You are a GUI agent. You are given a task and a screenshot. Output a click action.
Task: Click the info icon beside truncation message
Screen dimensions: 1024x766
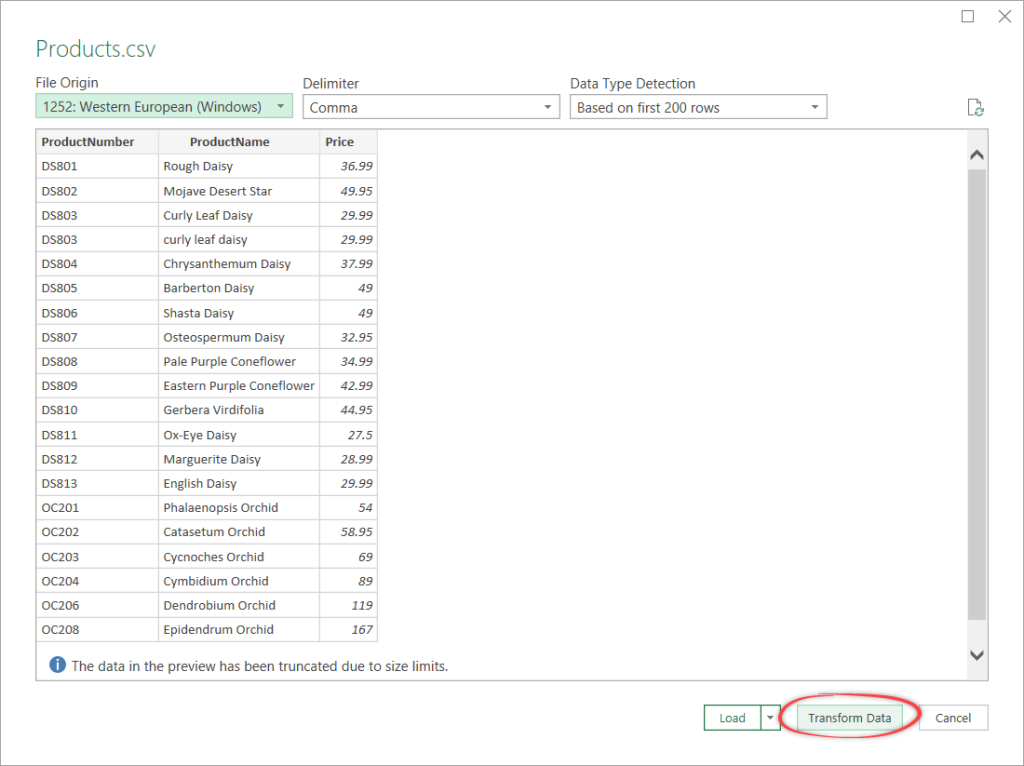coord(57,665)
